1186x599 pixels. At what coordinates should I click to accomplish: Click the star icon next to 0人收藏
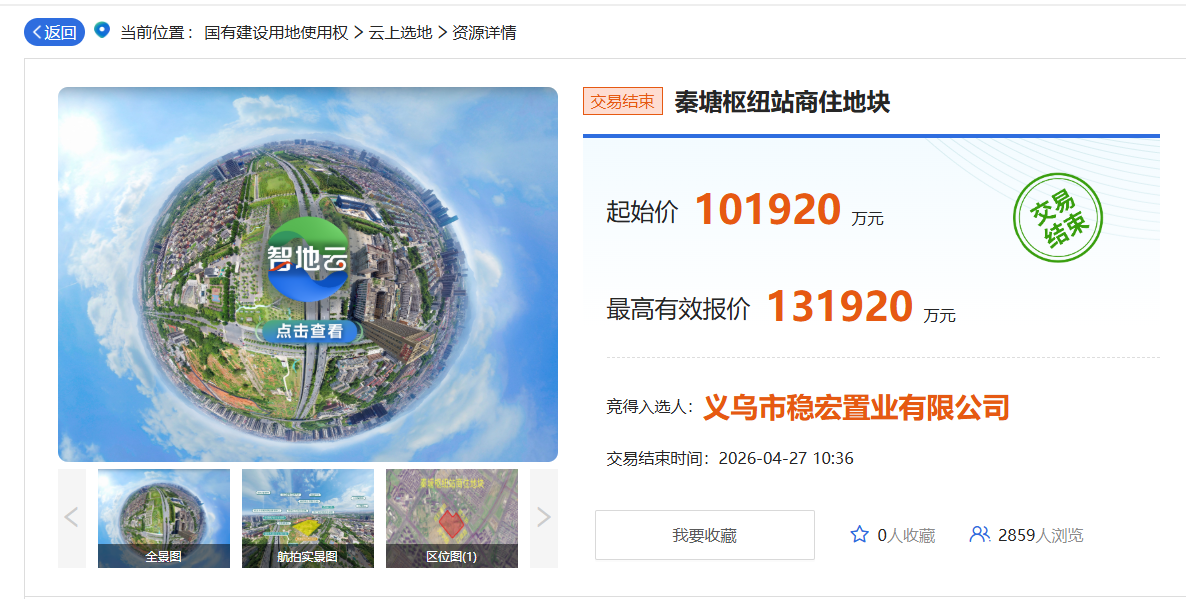(859, 535)
